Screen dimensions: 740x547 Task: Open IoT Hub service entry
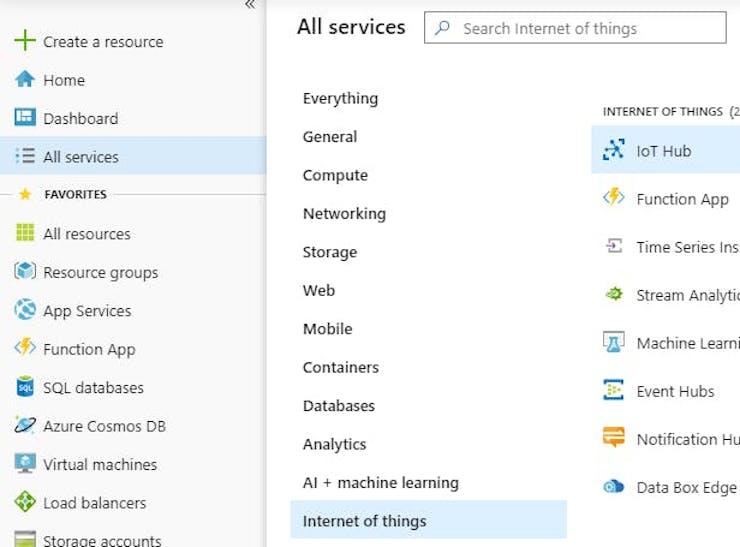pos(665,150)
